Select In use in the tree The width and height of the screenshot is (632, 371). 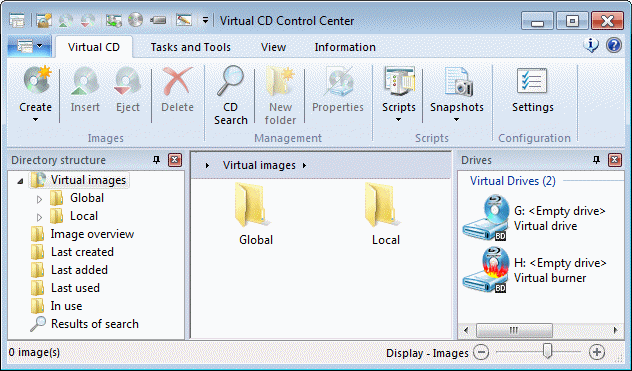pos(66,306)
